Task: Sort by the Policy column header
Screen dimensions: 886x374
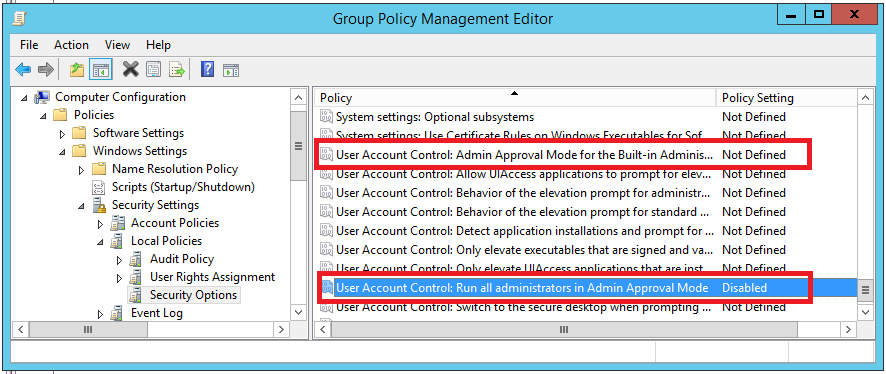Action: pyautogui.click(x=515, y=98)
